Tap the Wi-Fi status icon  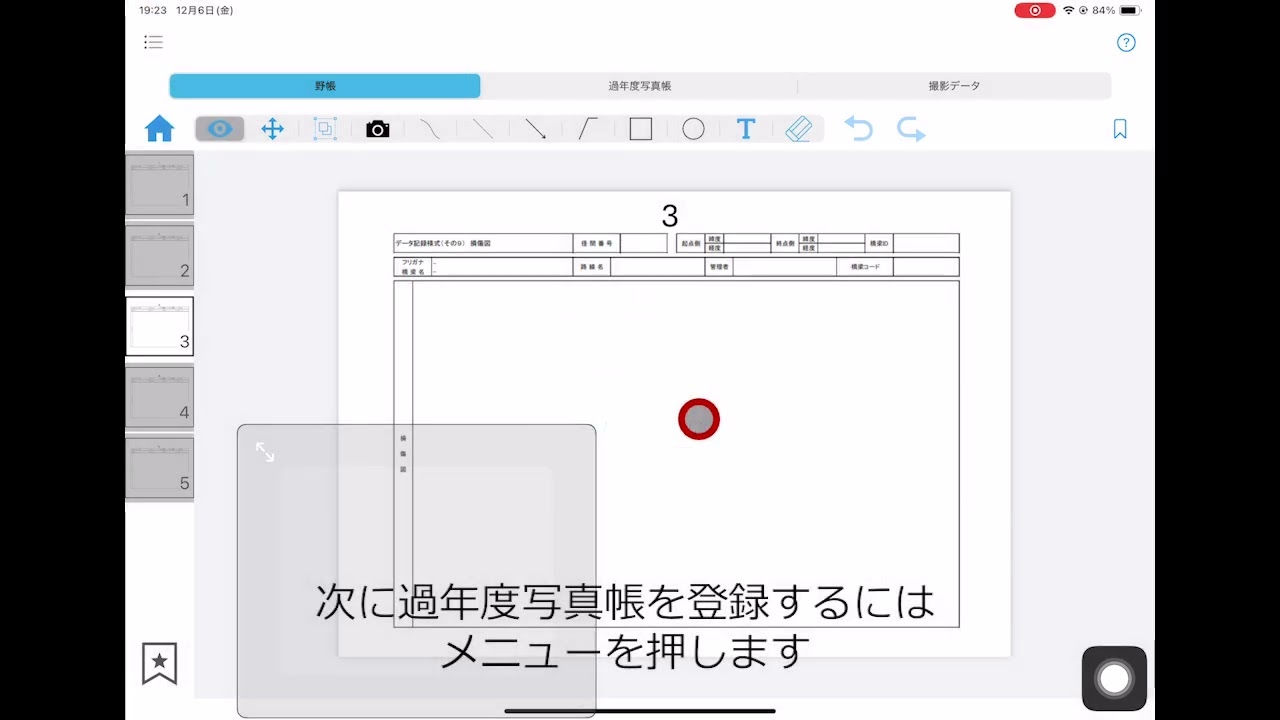click(x=1068, y=10)
